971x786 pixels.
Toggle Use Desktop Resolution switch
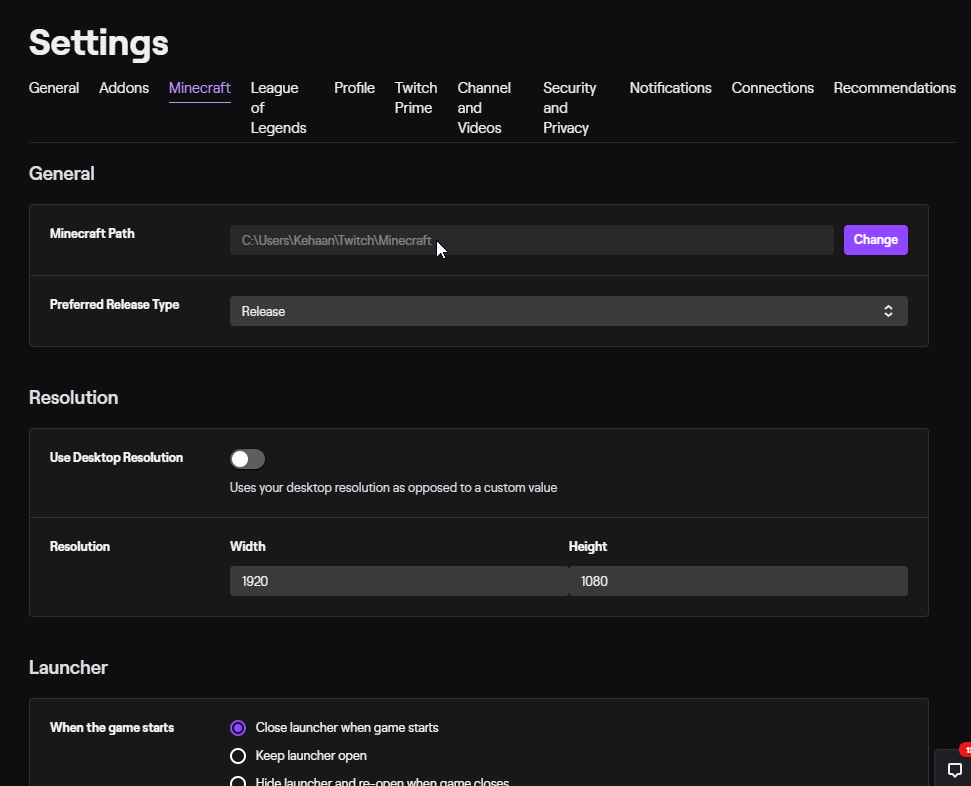(x=247, y=459)
